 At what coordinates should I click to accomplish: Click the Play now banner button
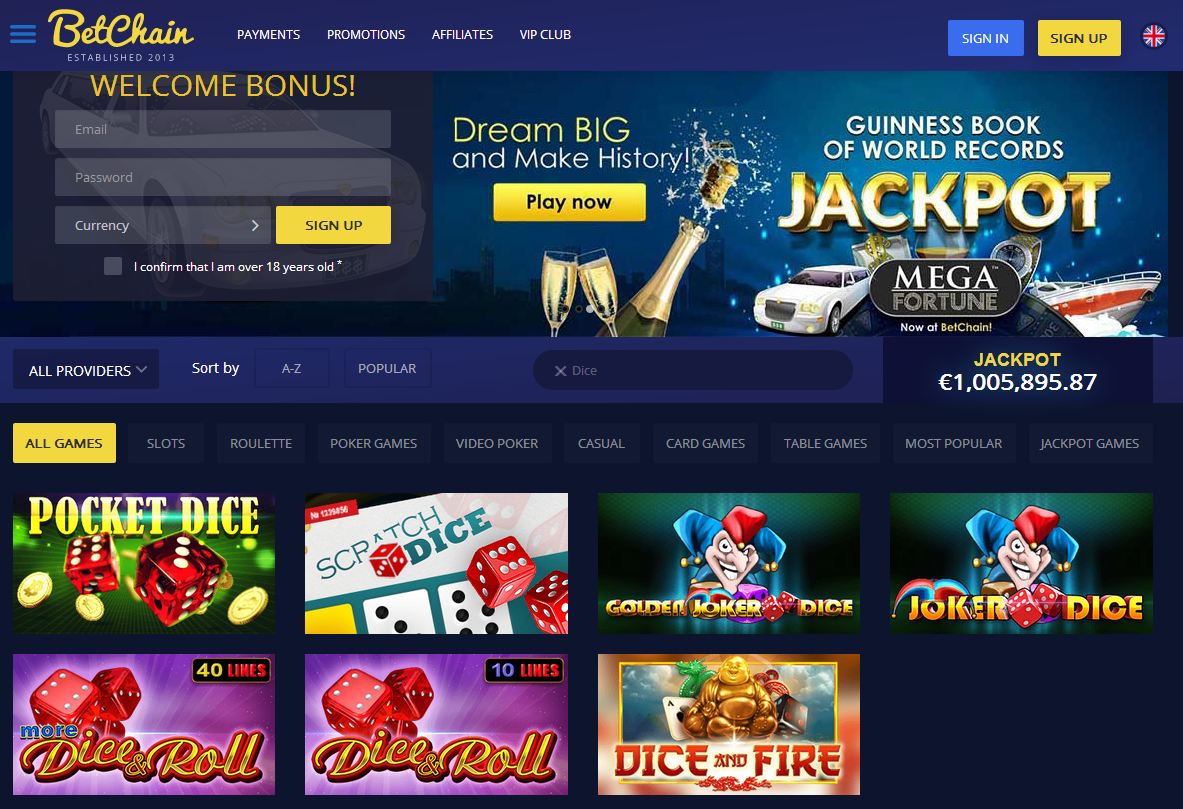[569, 202]
